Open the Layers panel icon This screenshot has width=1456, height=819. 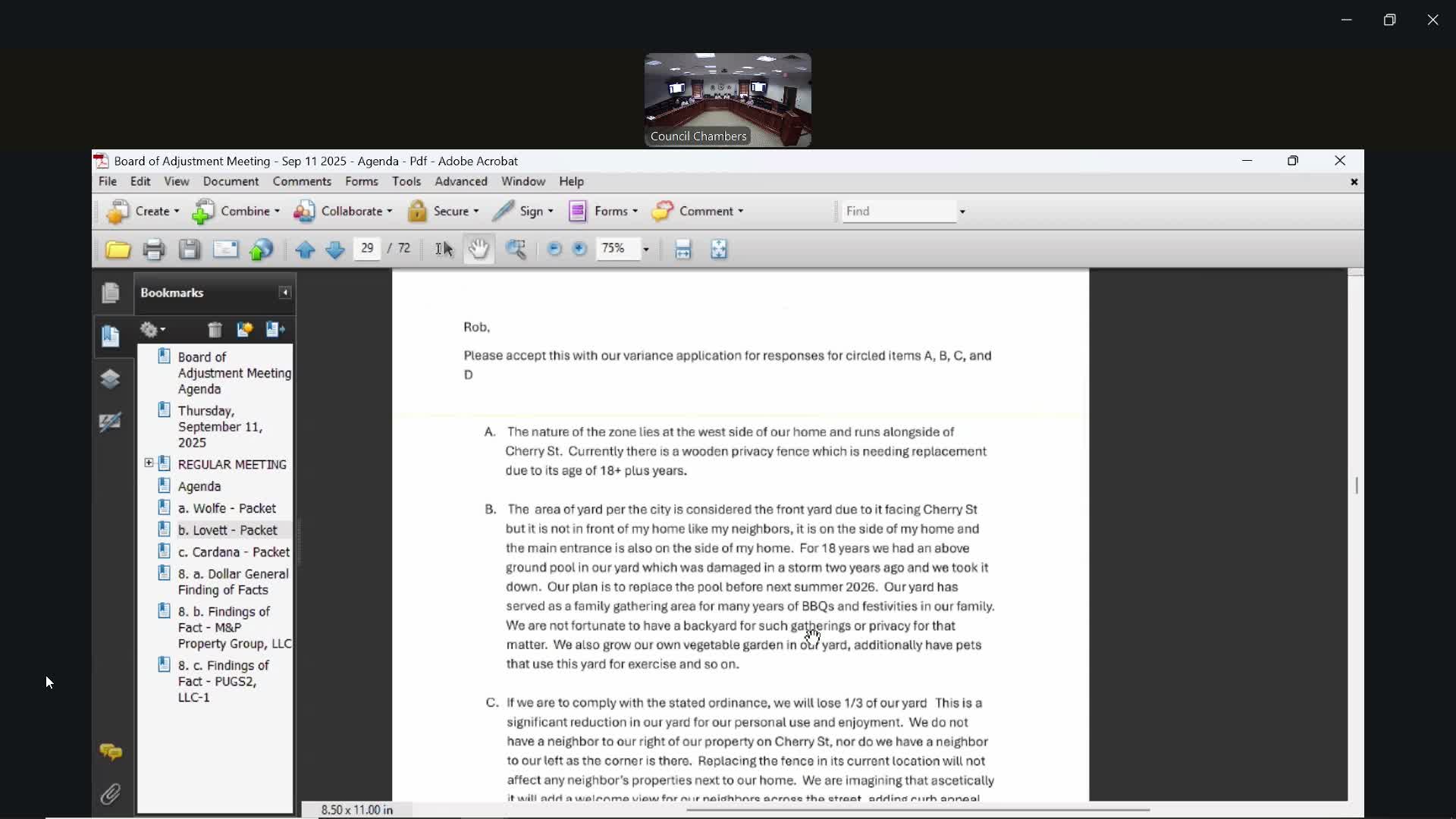click(x=111, y=378)
